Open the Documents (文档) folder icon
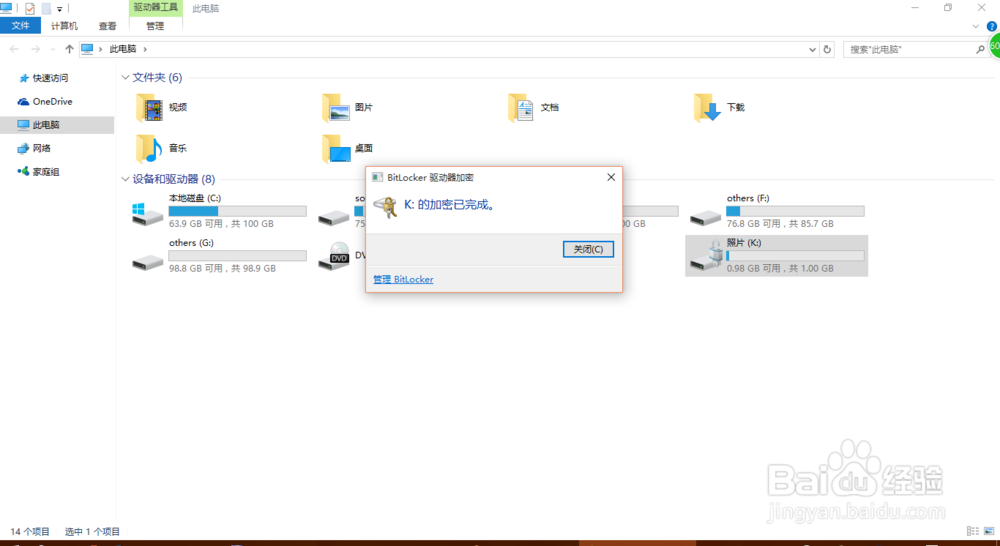 tap(521, 107)
